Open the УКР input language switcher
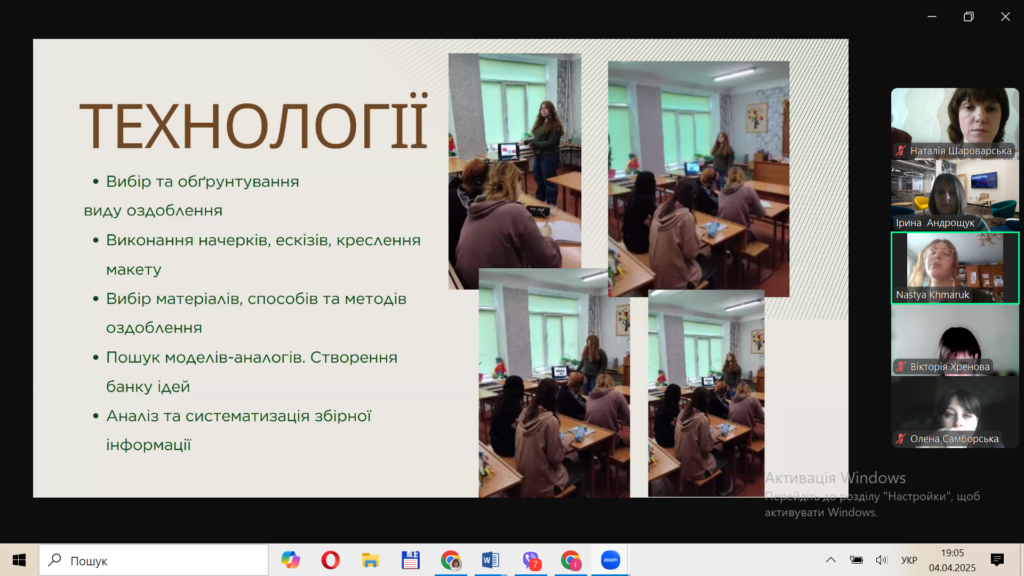The image size is (1024, 576). [x=908, y=560]
